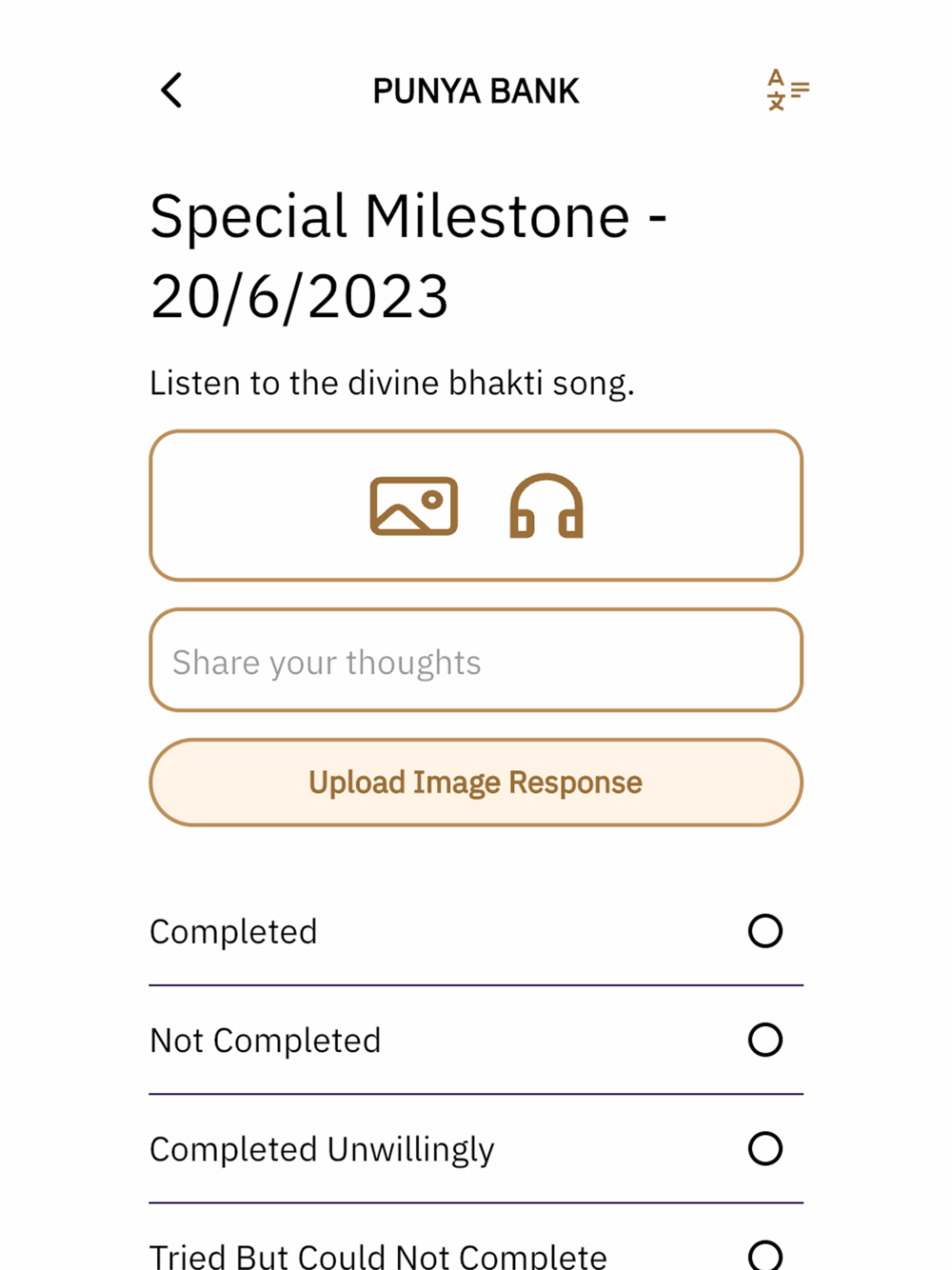Click the placeholder text 'Share your thoughts'
This screenshot has width=952, height=1270.
[x=327, y=663]
